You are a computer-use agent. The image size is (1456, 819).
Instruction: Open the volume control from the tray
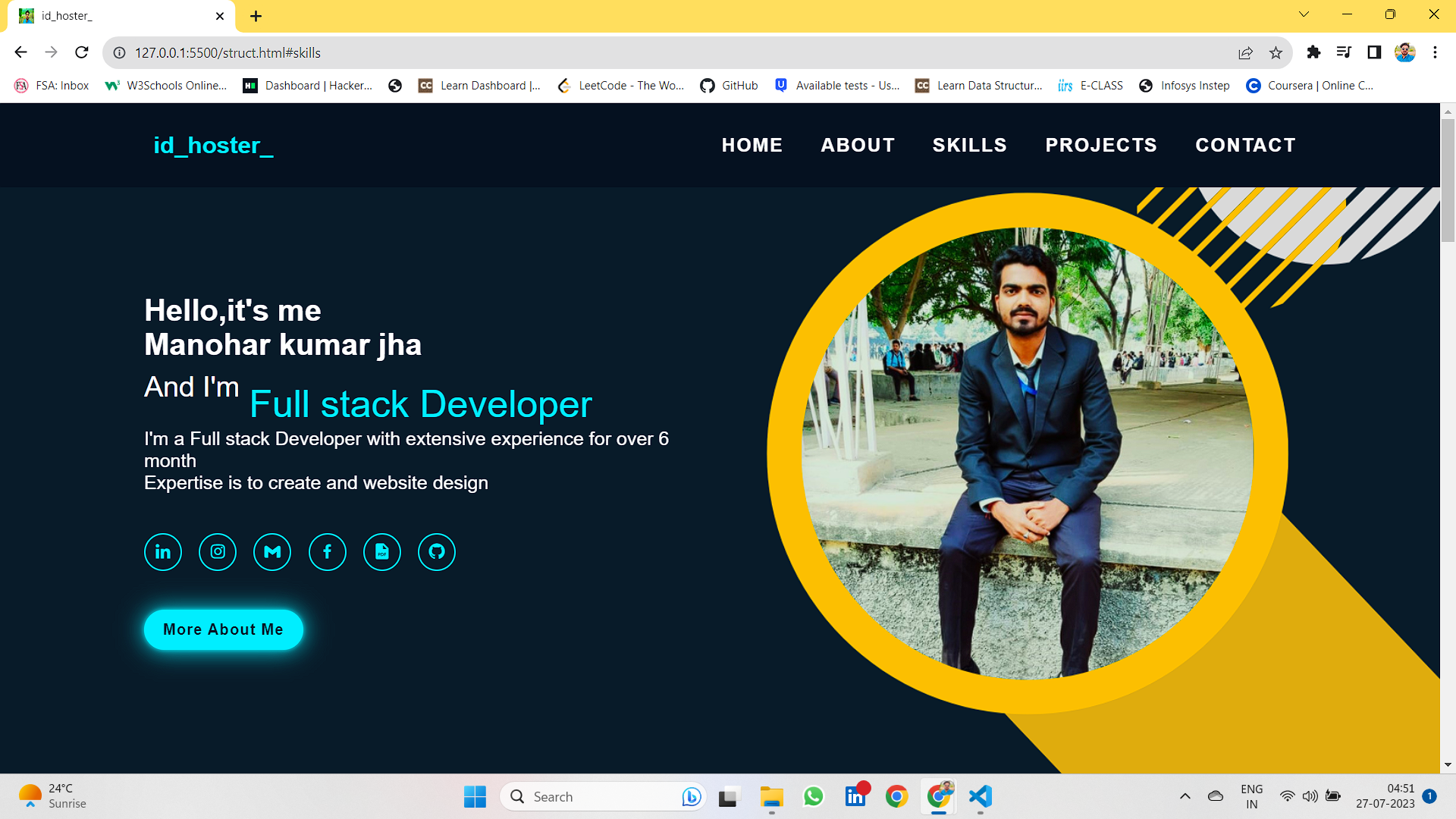pyautogui.click(x=1310, y=796)
